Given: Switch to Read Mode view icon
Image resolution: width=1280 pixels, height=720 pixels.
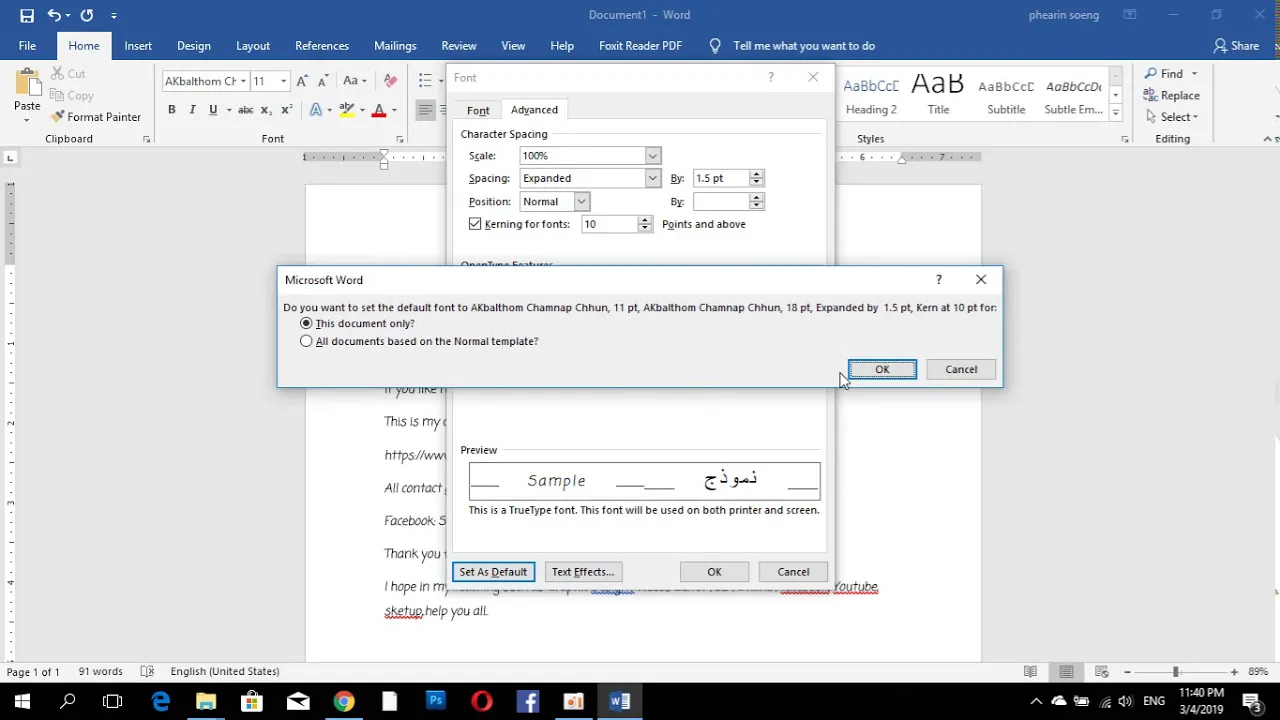Looking at the screenshot, I should 1030,672.
